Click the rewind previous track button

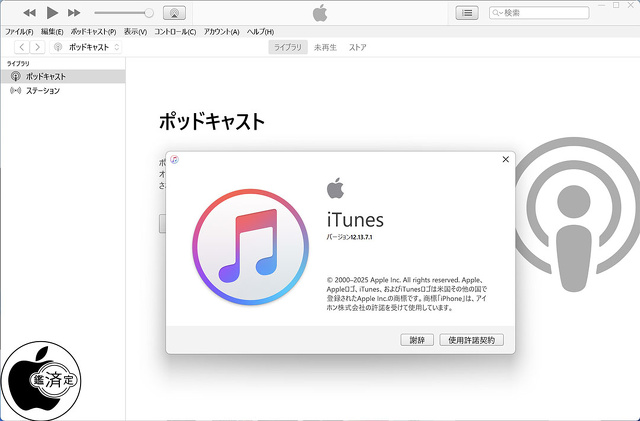point(29,13)
